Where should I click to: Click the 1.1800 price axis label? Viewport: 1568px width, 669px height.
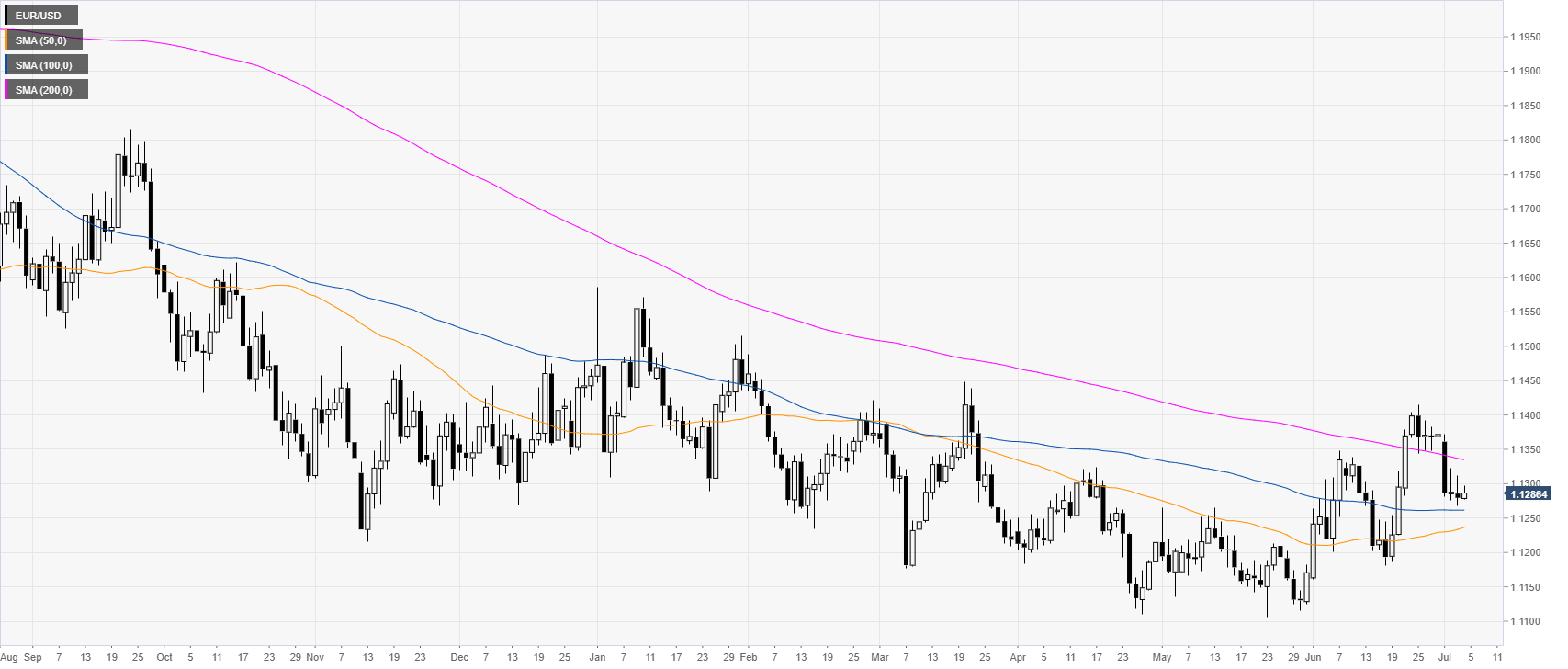point(1526,141)
